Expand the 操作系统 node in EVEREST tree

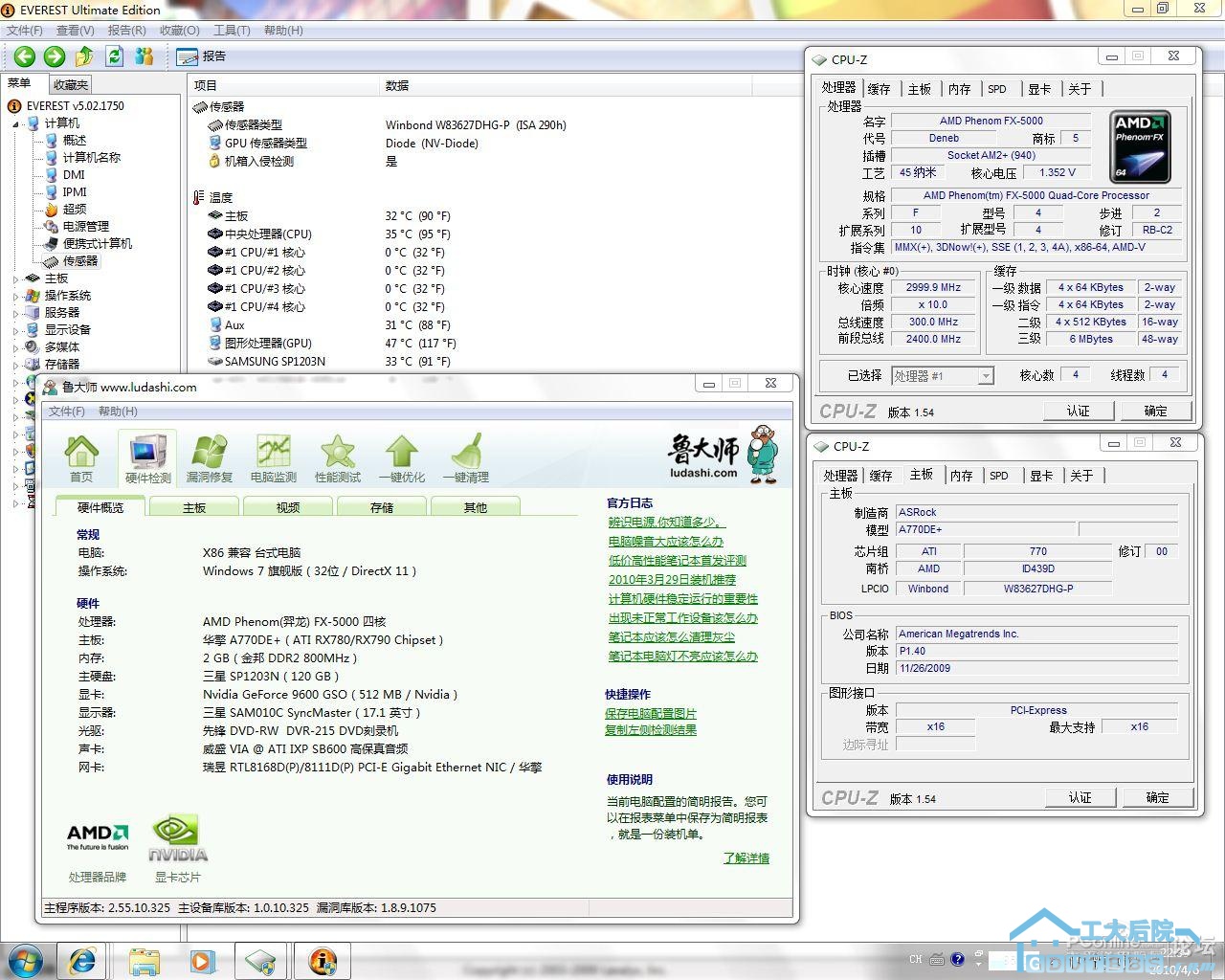(x=16, y=297)
